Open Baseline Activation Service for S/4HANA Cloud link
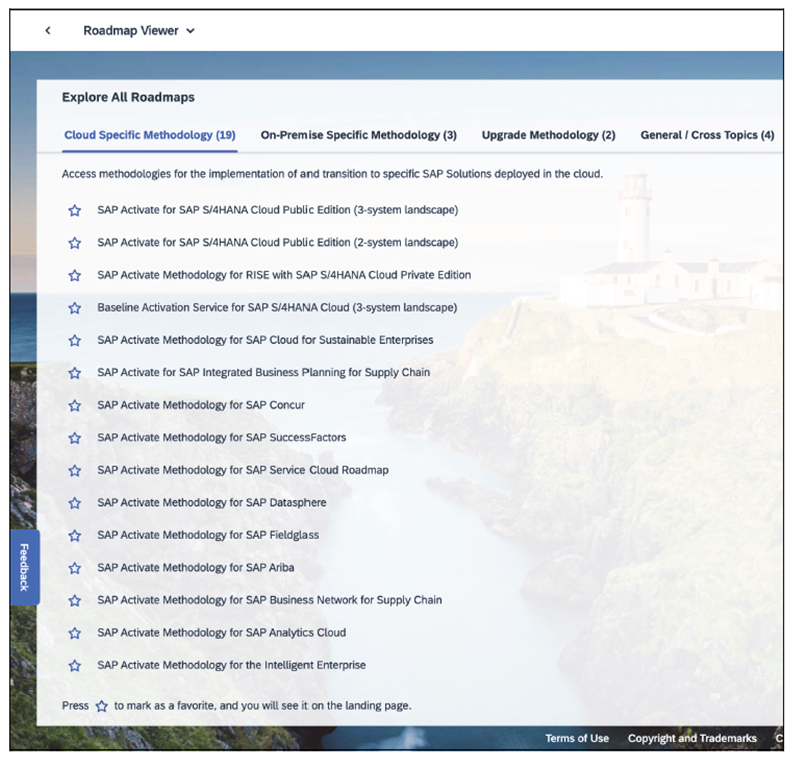Viewport: 796px width, 757px height. 277,307
